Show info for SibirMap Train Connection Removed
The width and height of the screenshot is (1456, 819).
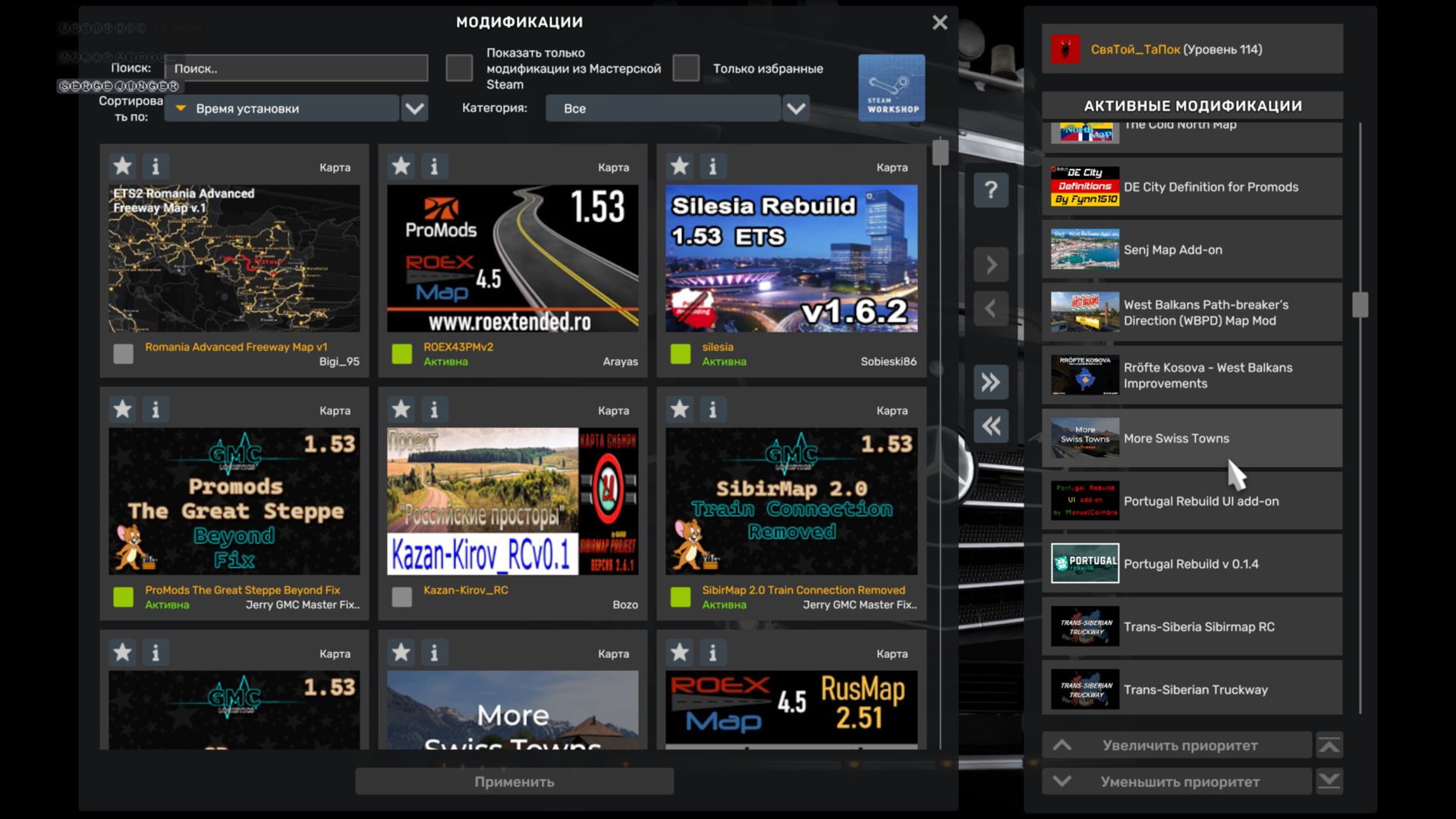click(712, 409)
